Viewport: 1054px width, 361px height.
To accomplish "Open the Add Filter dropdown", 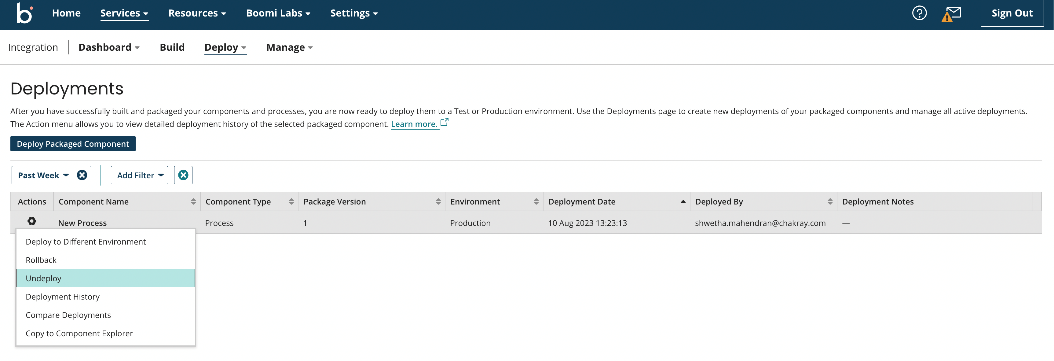I will point(140,175).
